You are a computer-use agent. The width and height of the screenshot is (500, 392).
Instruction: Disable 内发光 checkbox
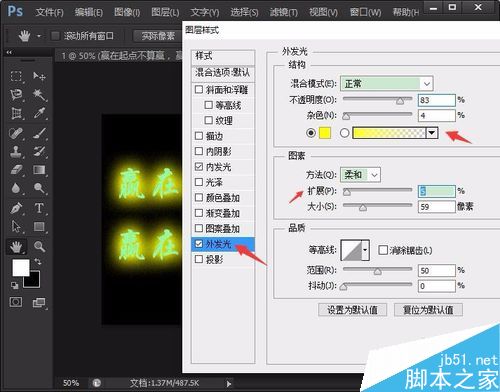point(199,166)
